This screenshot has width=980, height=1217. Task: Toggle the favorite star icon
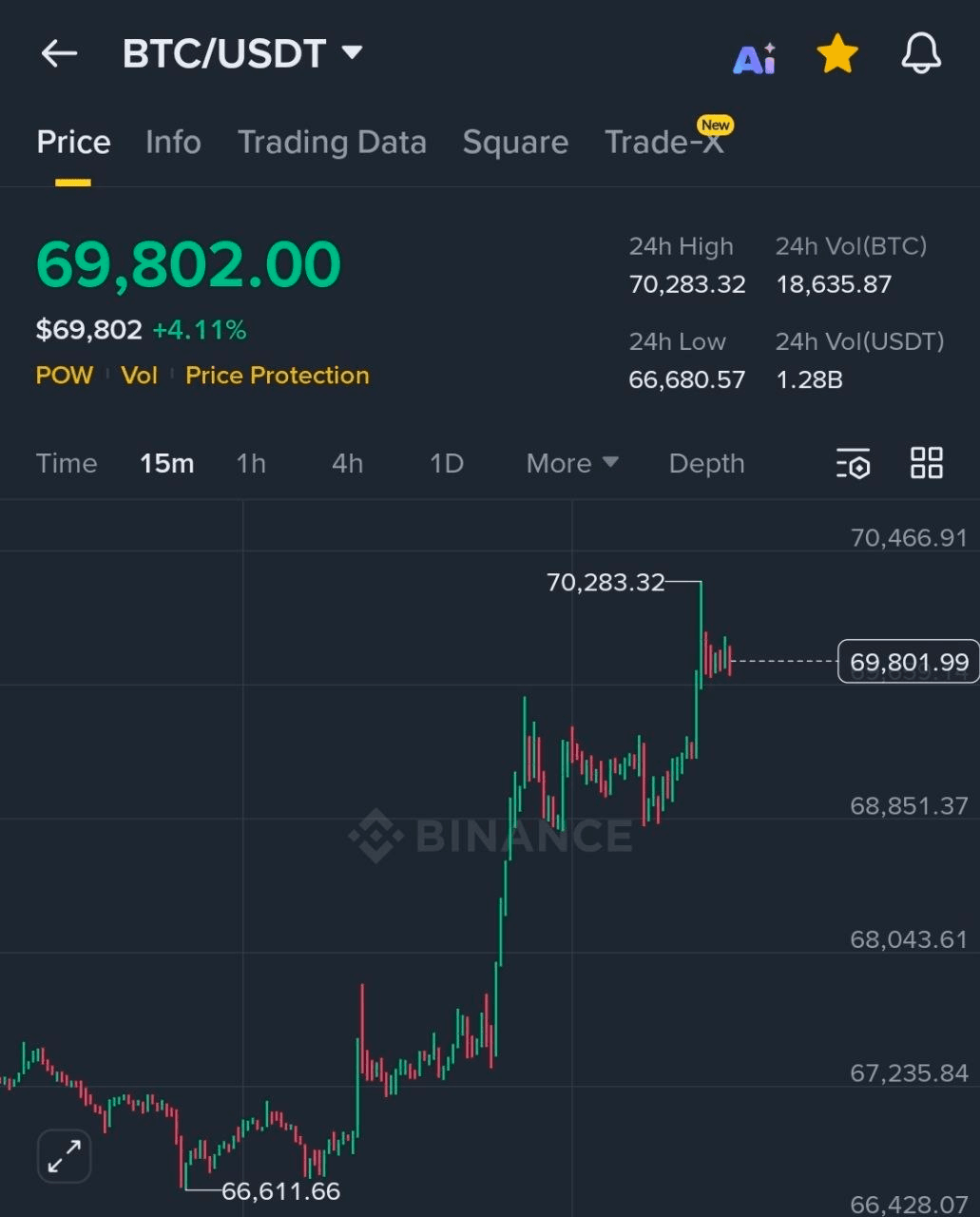(837, 54)
